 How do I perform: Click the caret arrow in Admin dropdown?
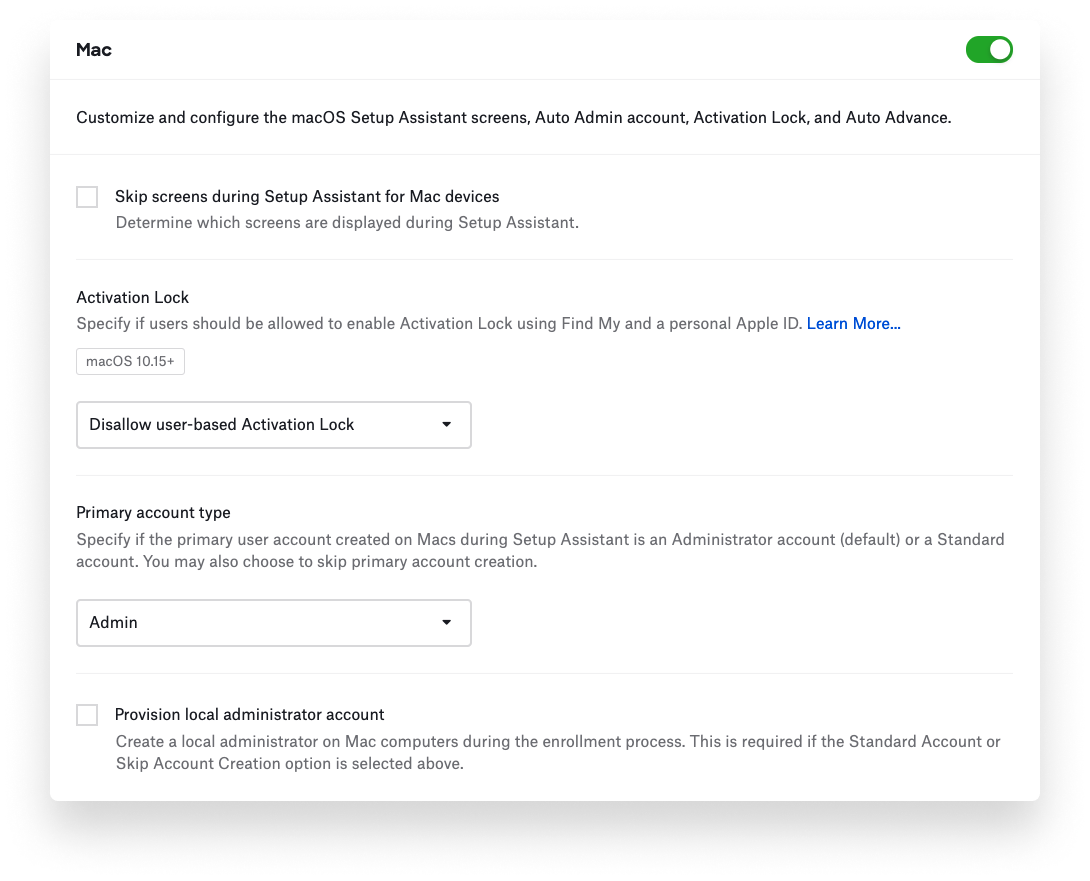447,623
